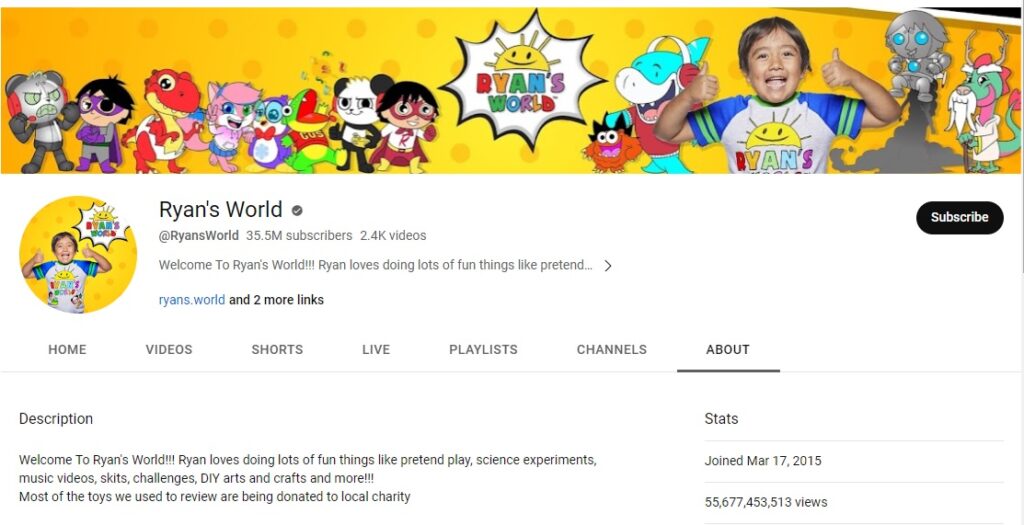Click the 55,677,453,513 views stat
Screen dimensions: 1024x525
point(766,502)
